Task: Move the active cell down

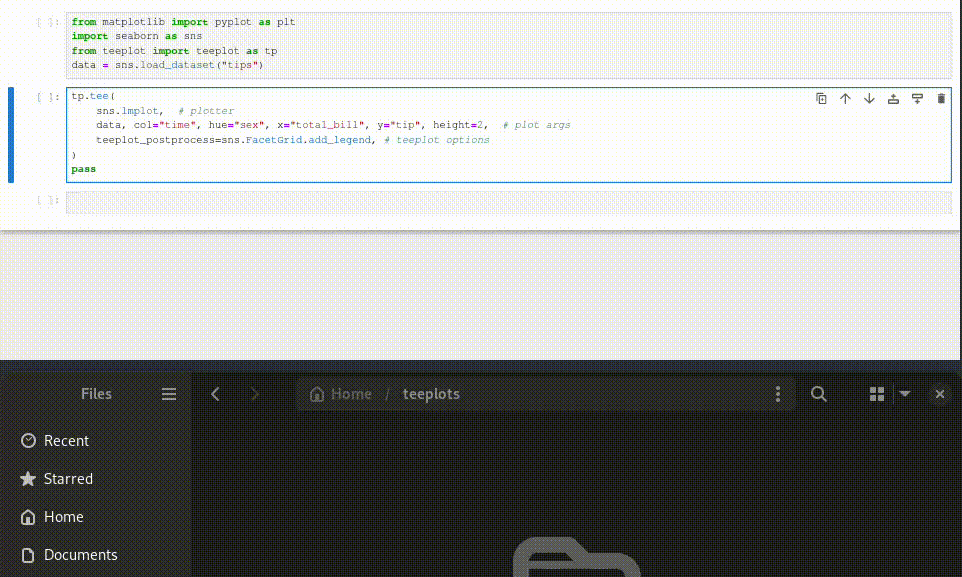Action: [869, 98]
